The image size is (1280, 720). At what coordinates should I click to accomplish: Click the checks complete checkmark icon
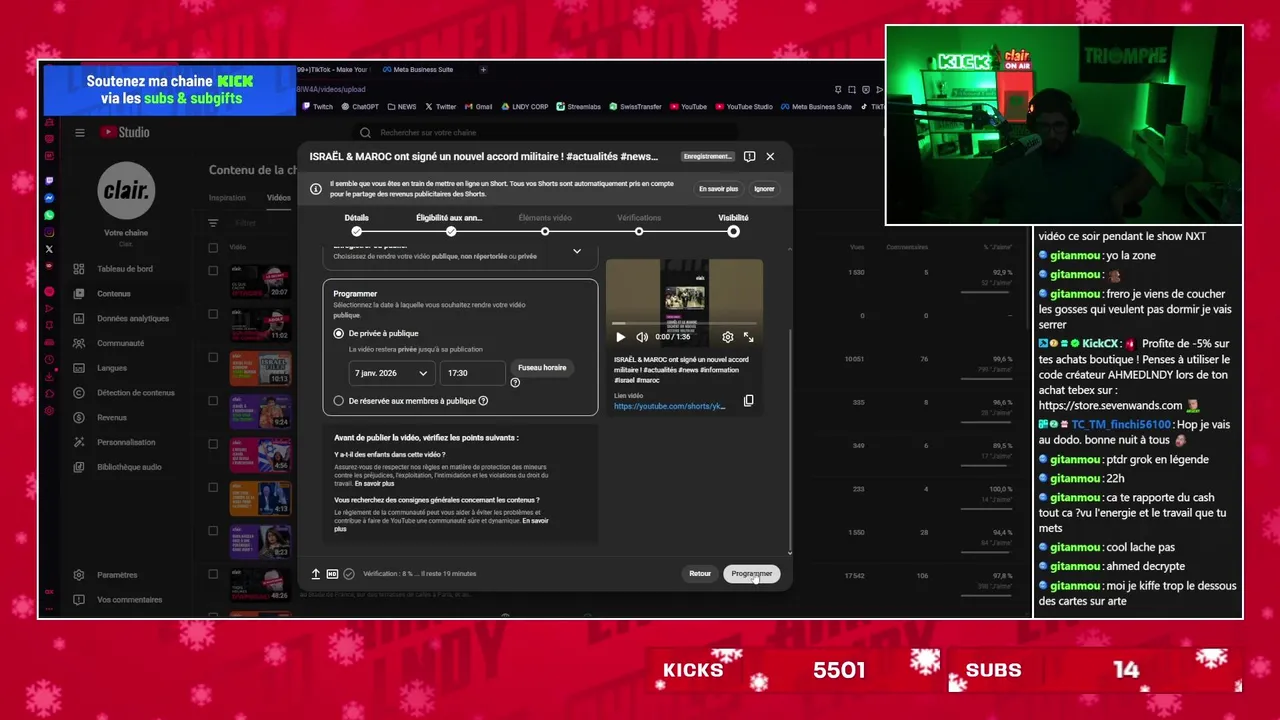pos(349,574)
